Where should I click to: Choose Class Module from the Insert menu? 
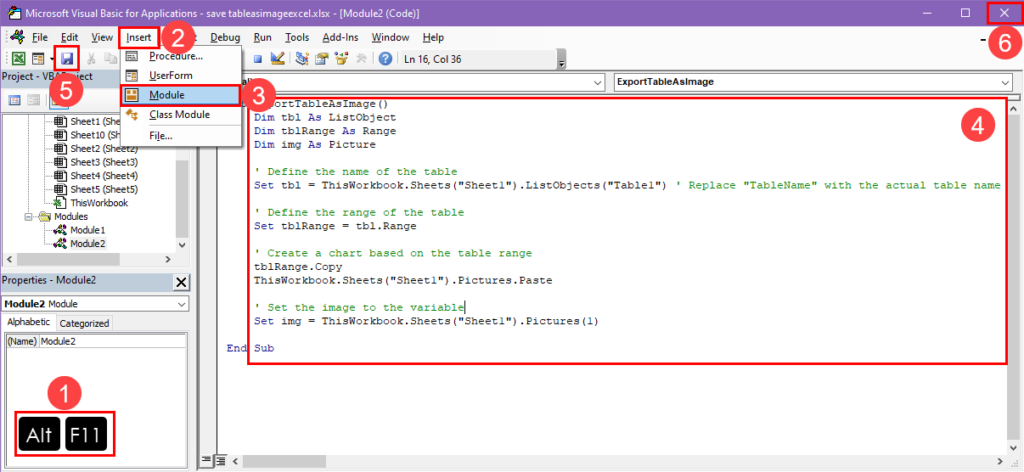181,115
